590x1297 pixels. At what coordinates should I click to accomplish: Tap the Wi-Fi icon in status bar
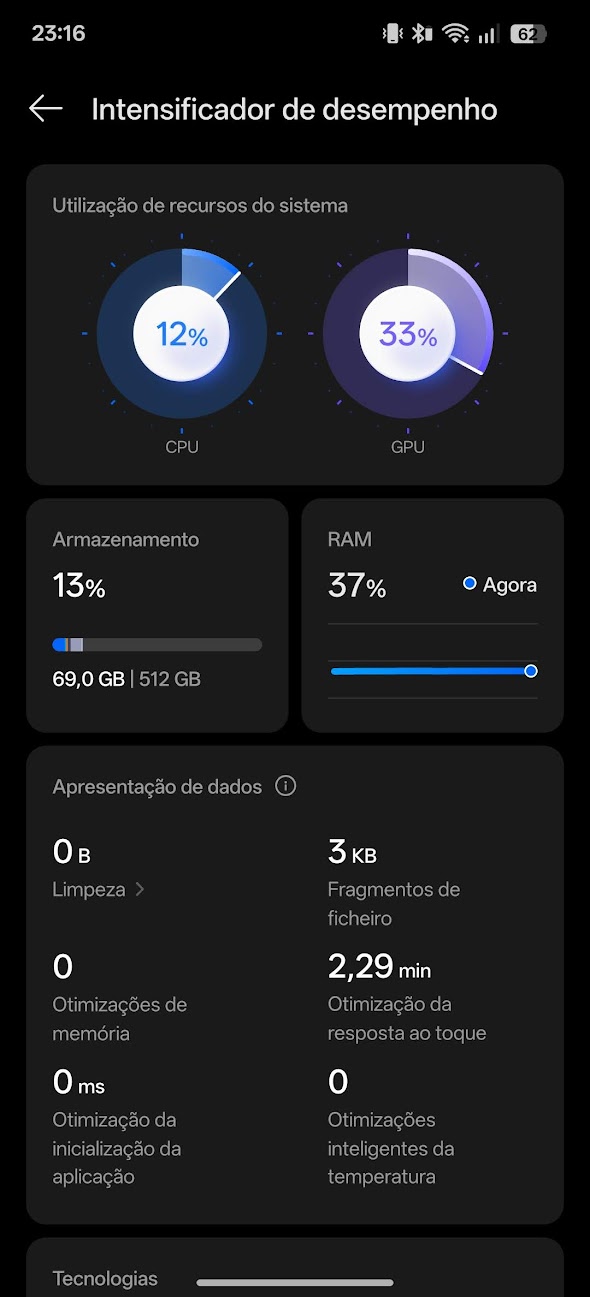(456, 33)
